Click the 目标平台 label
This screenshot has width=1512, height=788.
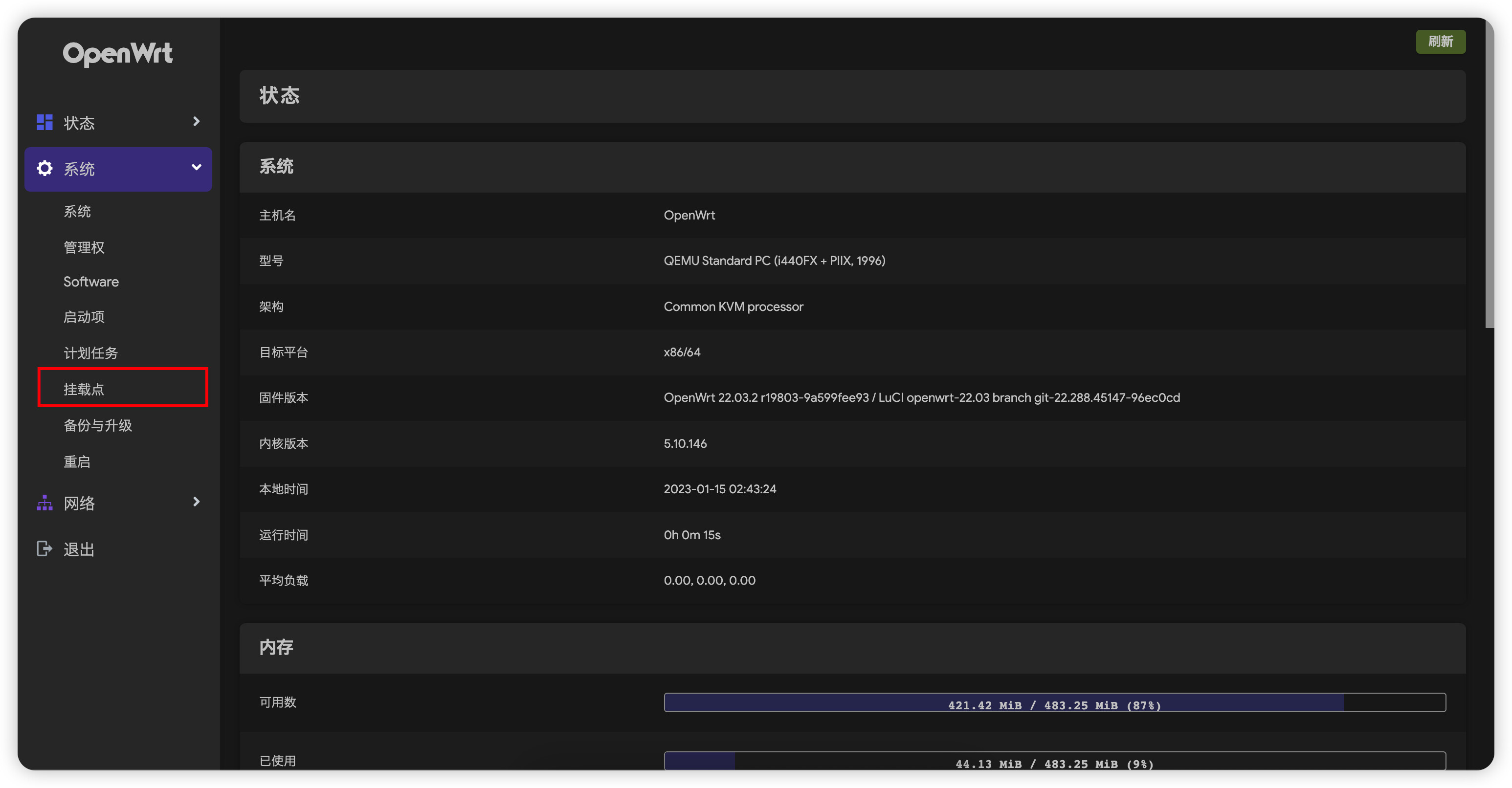tap(284, 352)
